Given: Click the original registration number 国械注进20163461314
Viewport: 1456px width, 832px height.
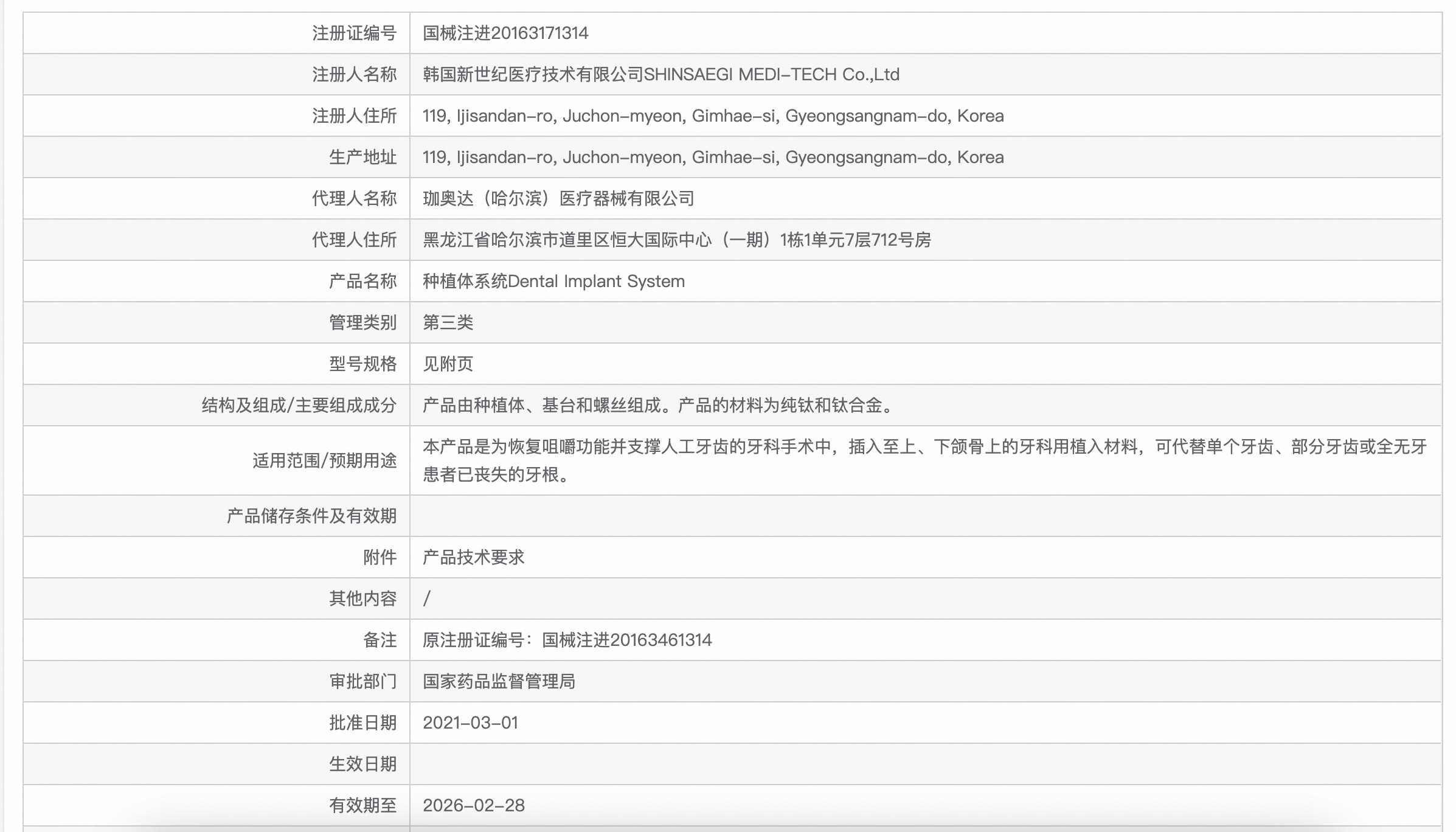Looking at the screenshot, I should (626, 640).
